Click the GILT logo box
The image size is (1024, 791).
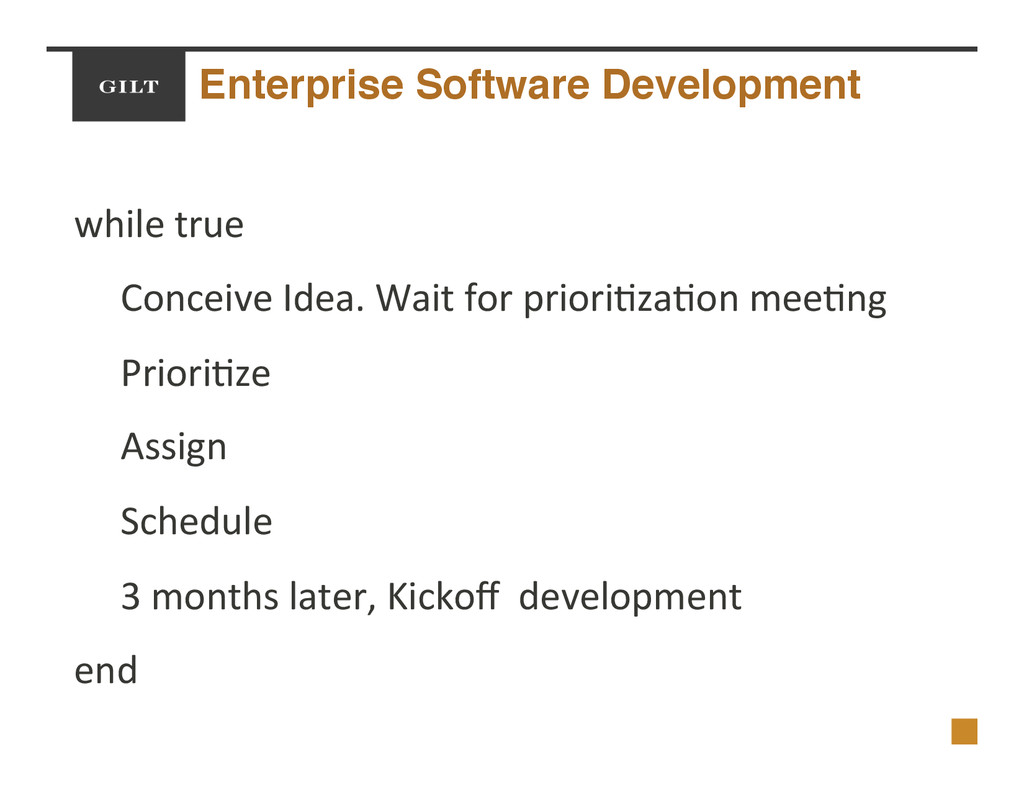tap(129, 85)
